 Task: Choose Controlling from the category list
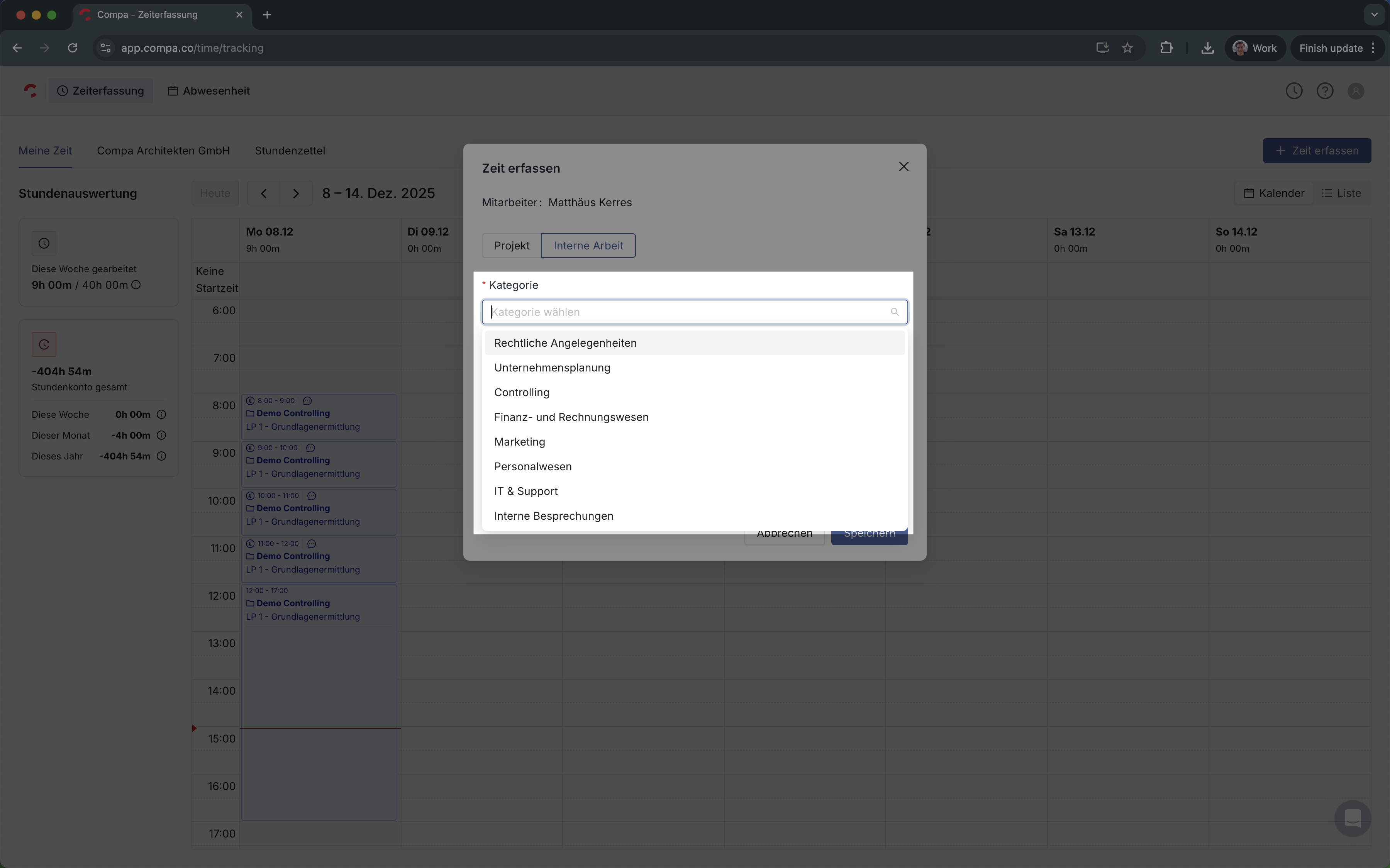[x=522, y=393]
